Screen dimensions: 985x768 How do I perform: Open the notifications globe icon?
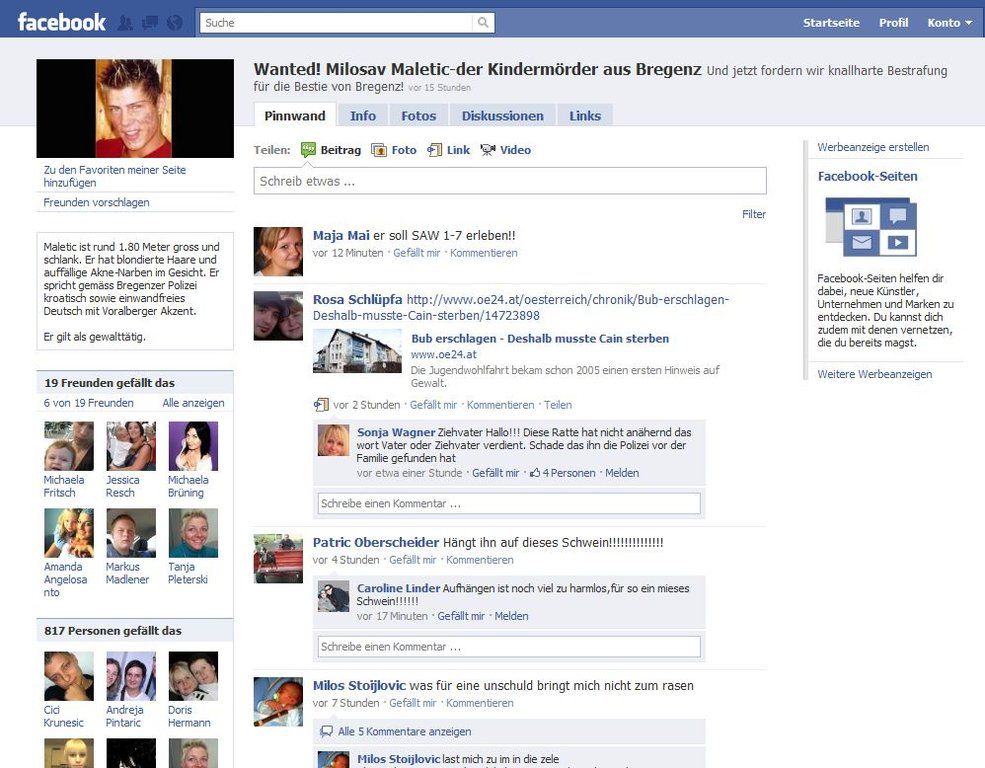pyautogui.click(x=175, y=22)
